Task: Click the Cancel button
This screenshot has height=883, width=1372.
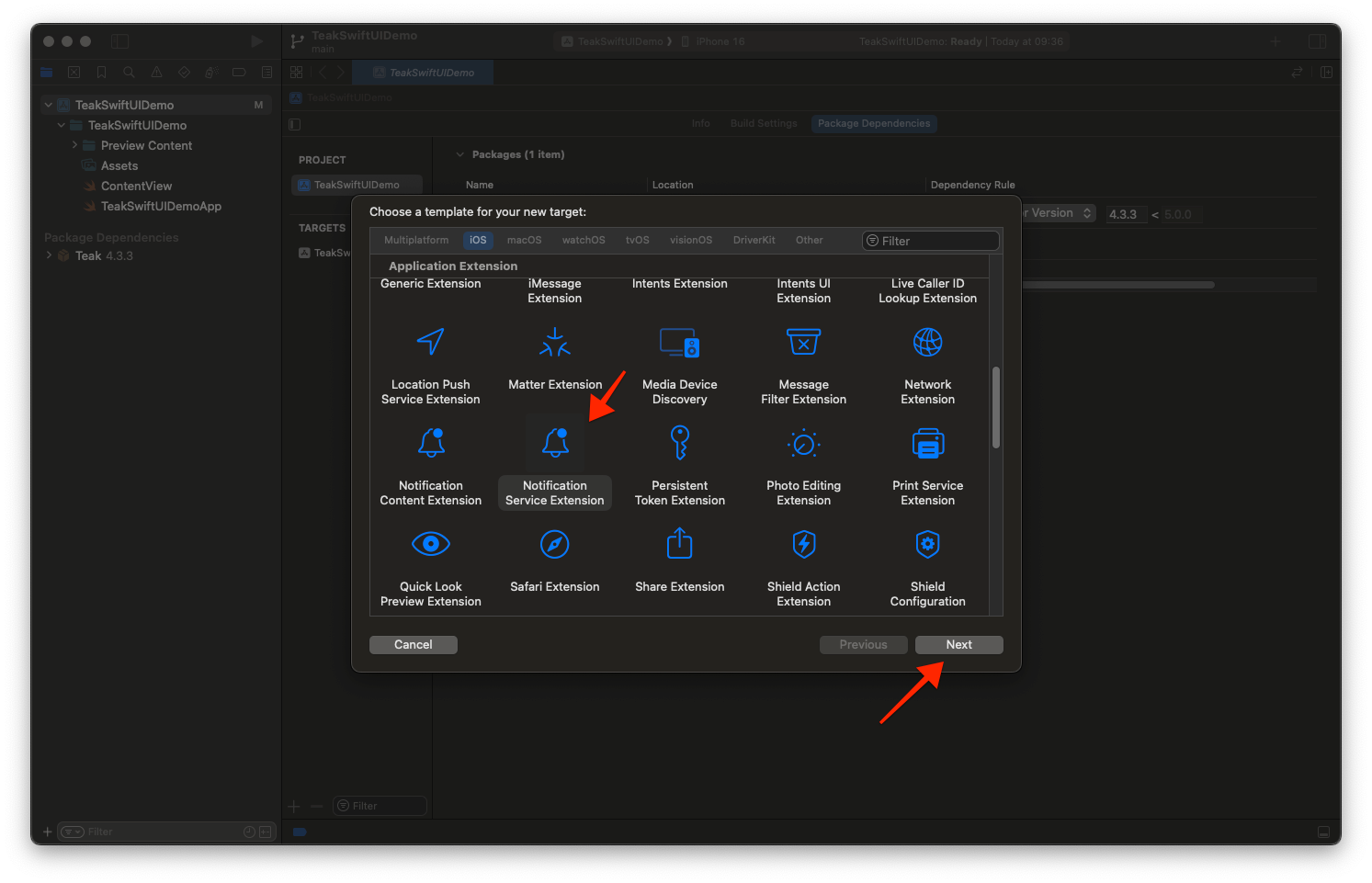Action: pos(414,644)
